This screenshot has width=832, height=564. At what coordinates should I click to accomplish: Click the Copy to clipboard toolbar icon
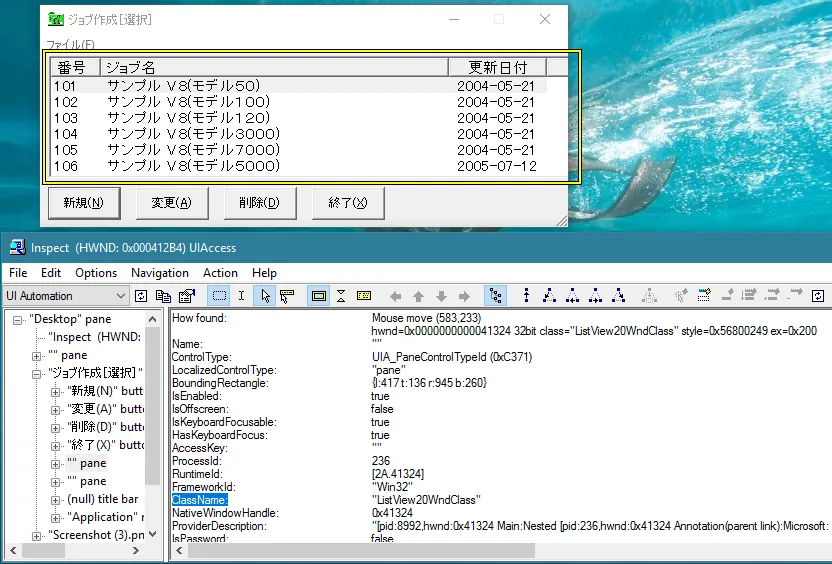[x=163, y=296]
